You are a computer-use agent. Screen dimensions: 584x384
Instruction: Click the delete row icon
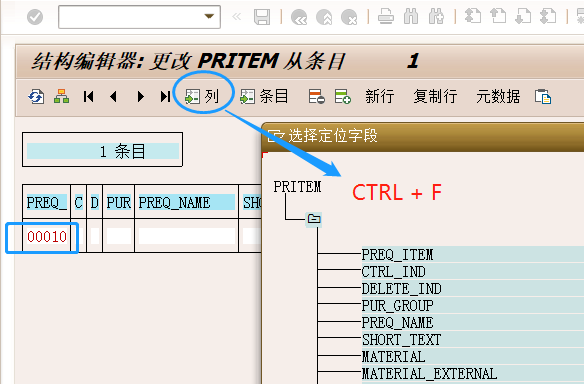(317, 97)
